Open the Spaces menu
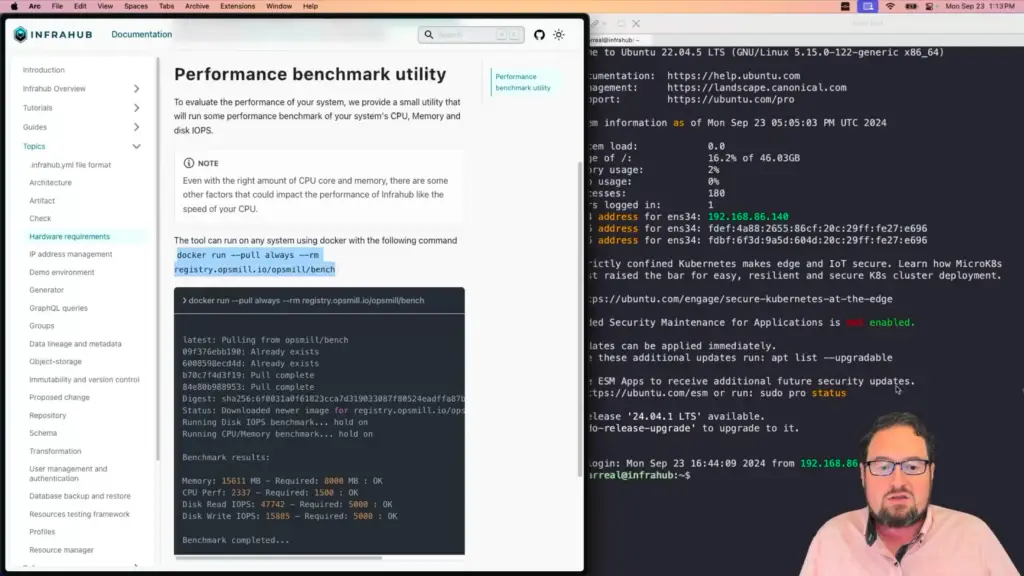Screen dimensions: 1024x576 pos(136,6)
